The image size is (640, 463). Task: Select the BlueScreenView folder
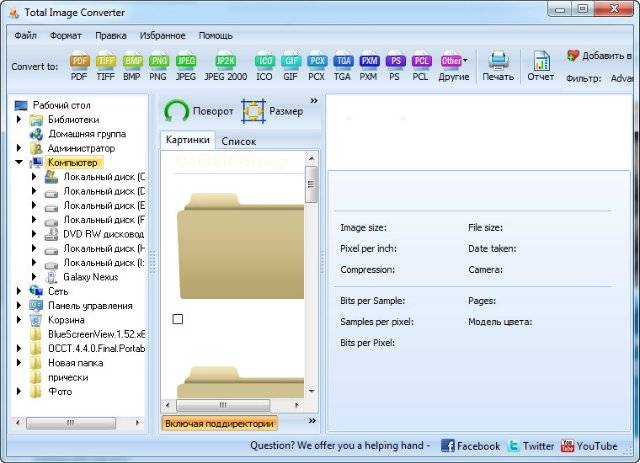point(96,334)
